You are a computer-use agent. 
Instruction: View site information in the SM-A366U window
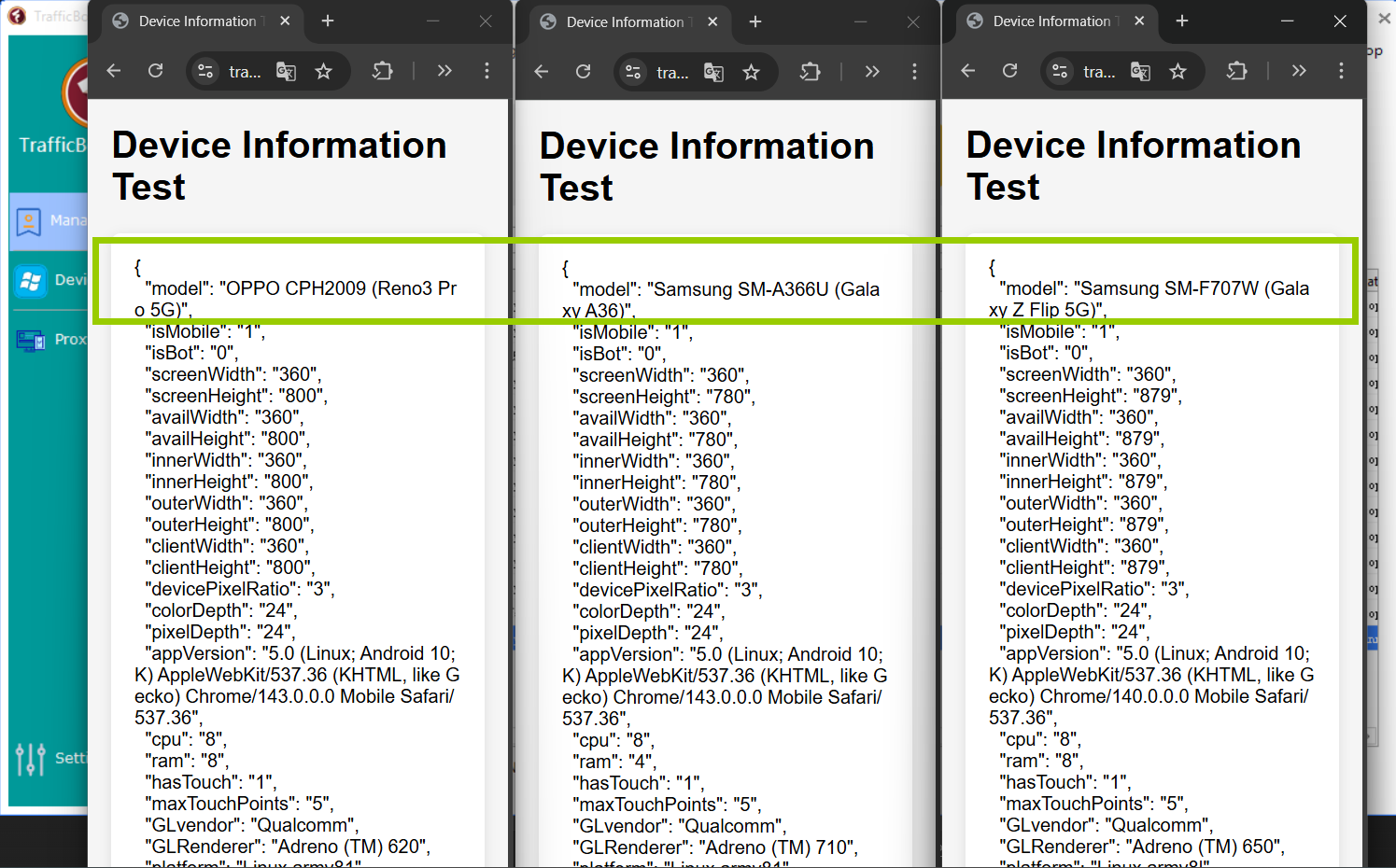click(x=633, y=72)
